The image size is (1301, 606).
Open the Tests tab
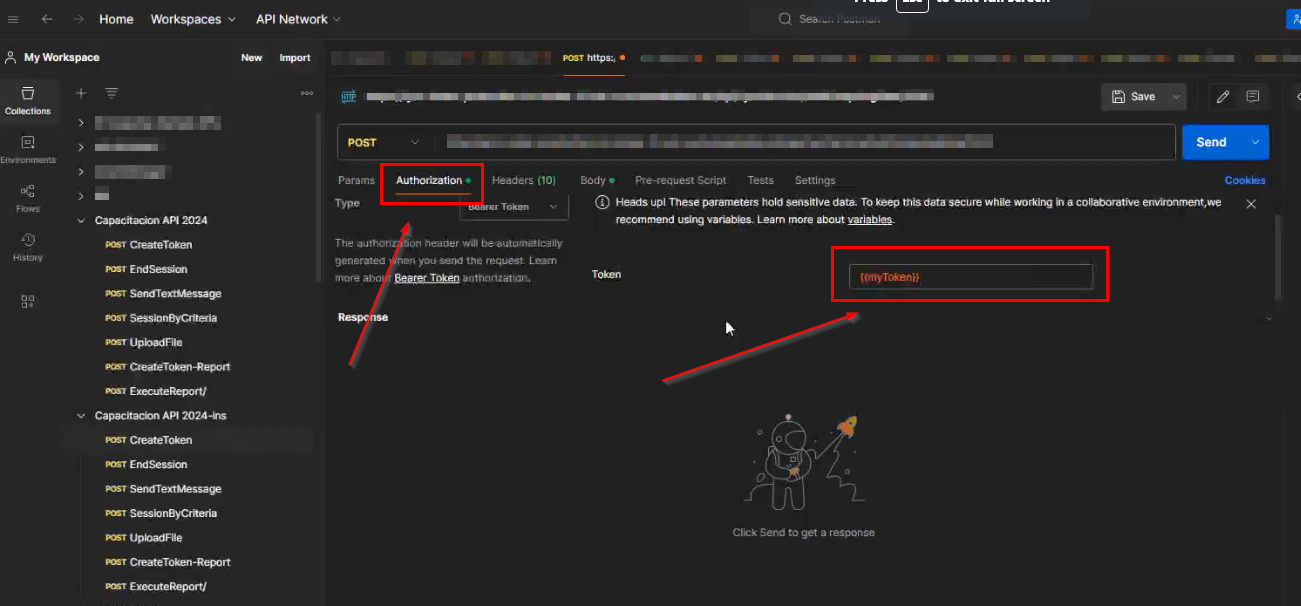coord(760,180)
